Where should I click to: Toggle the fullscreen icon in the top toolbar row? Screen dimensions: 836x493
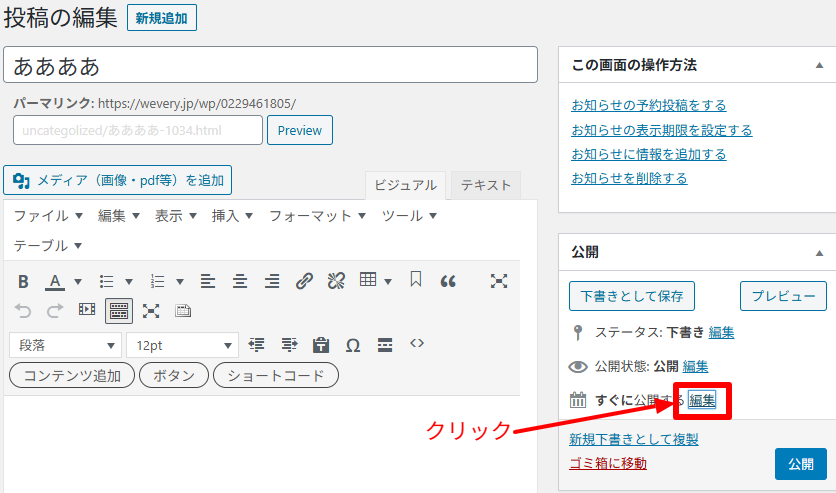point(499,281)
